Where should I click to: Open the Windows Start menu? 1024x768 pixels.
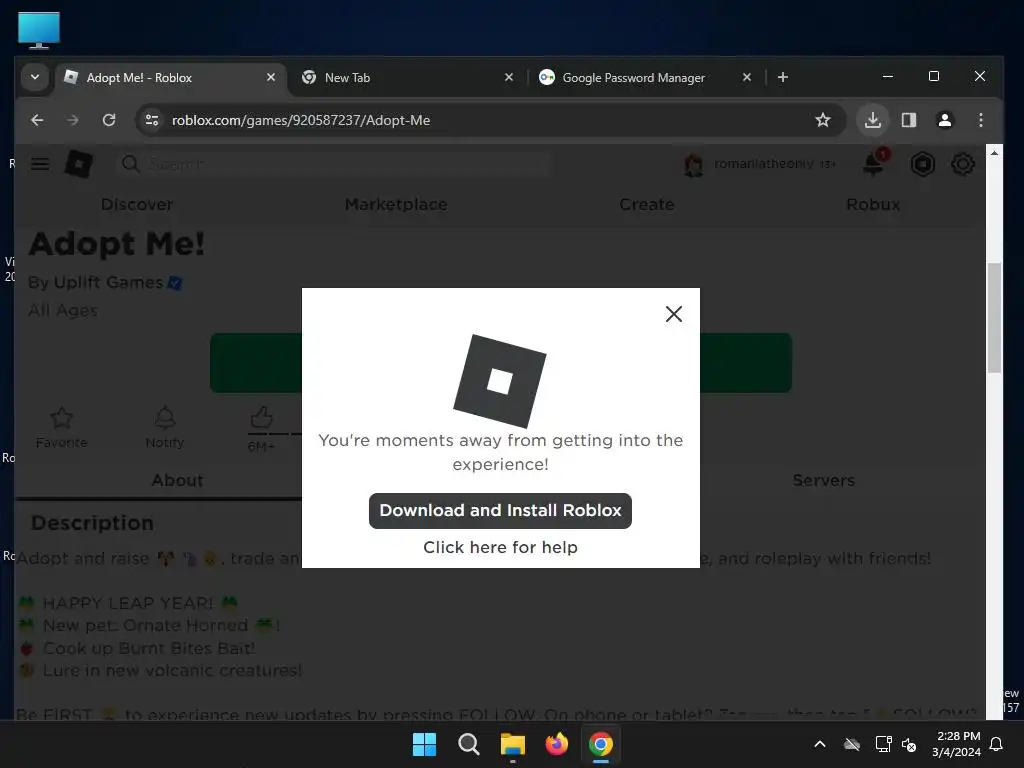point(424,744)
